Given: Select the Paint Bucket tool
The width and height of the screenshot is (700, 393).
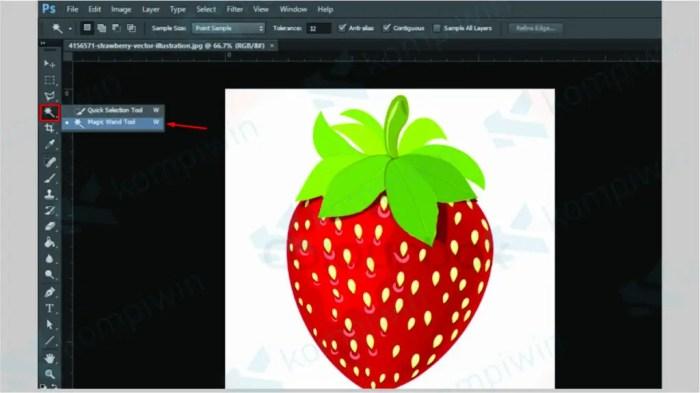Looking at the screenshot, I should pos(50,242).
